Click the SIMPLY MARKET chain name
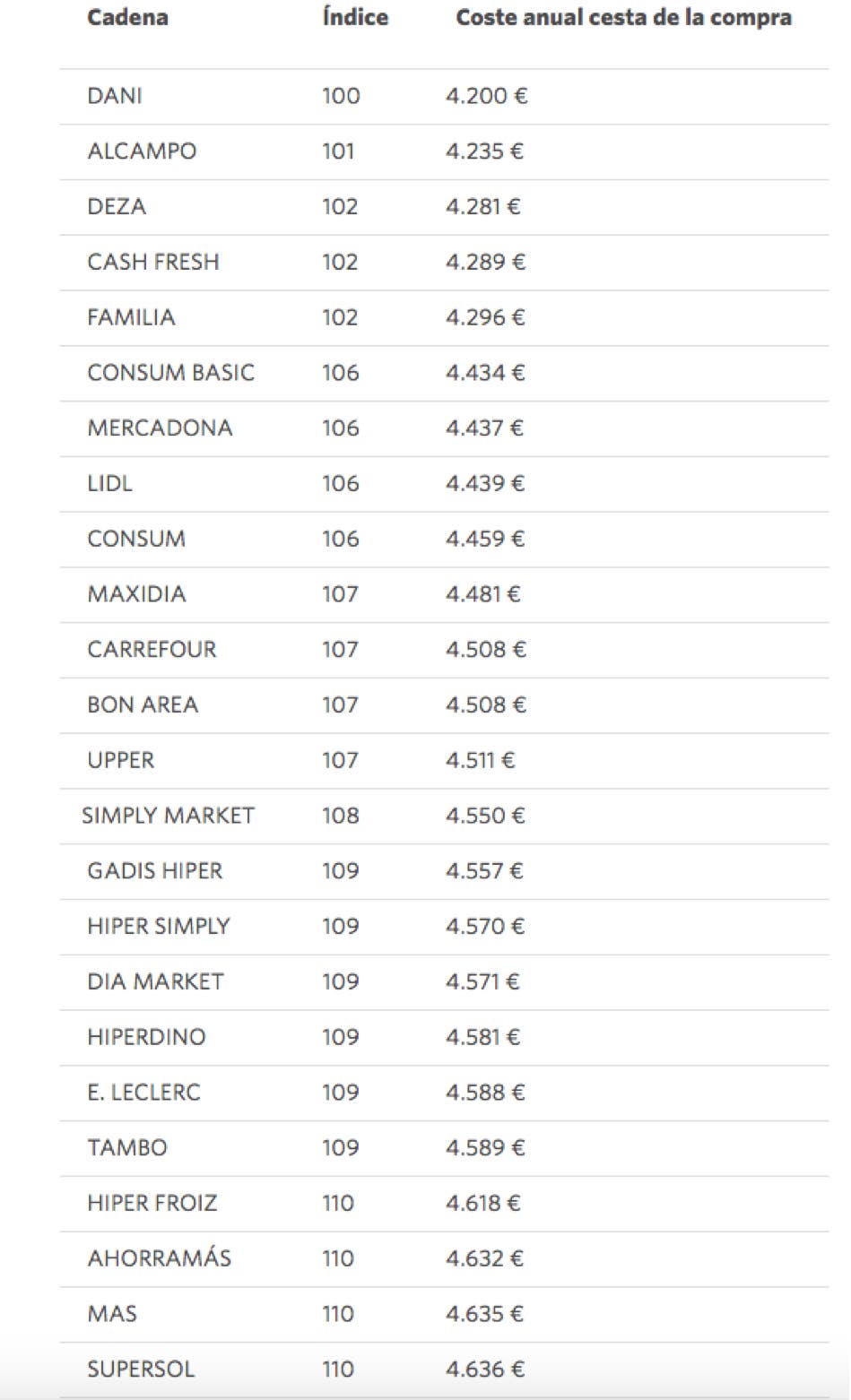The width and height of the screenshot is (851, 1400). [168, 816]
